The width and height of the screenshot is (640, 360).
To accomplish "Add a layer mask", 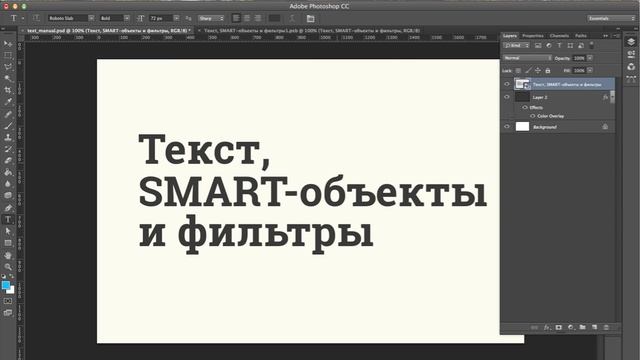I will click(558, 327).
